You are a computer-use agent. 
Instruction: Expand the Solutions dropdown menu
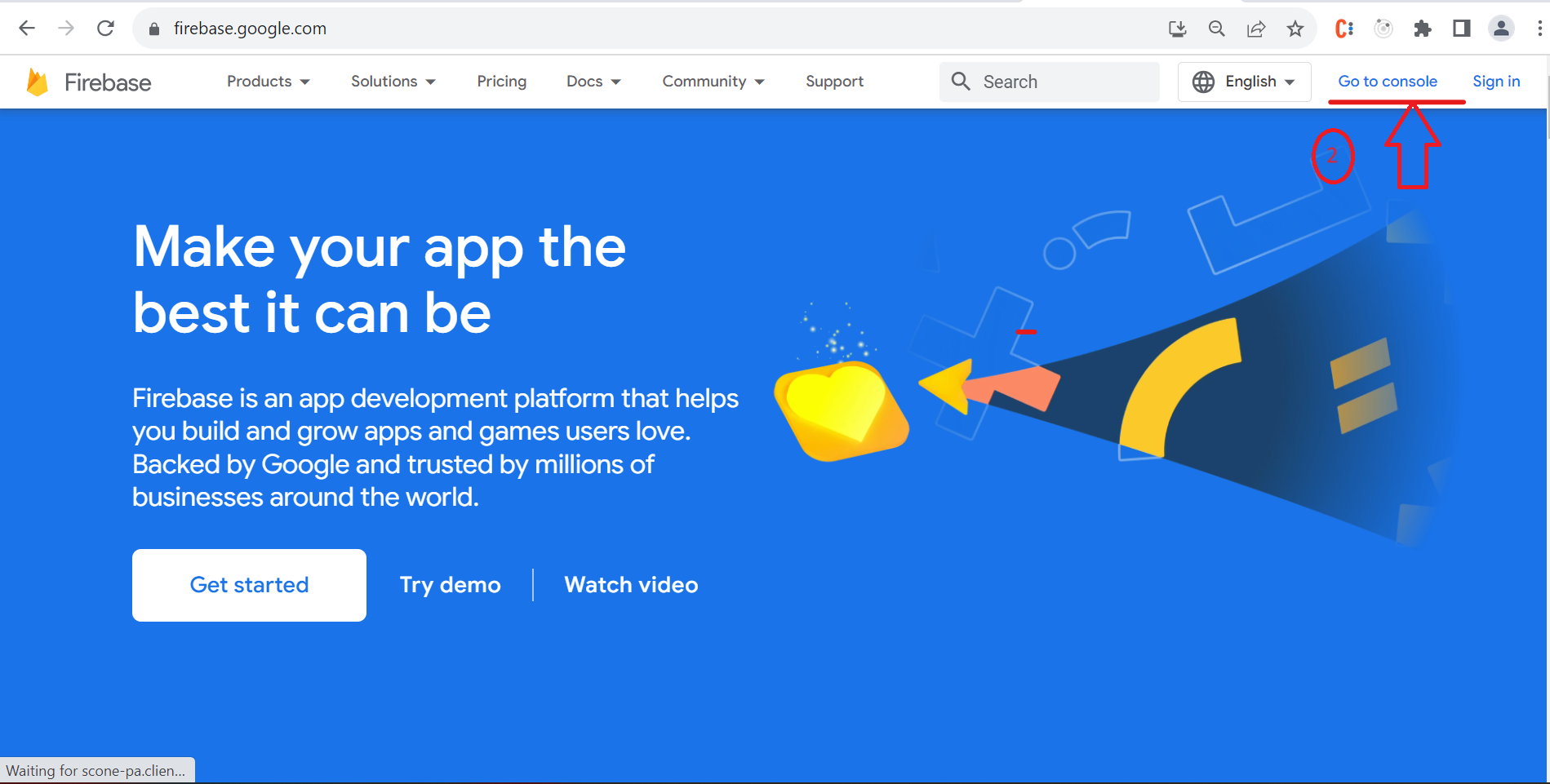tap(393, 82)
